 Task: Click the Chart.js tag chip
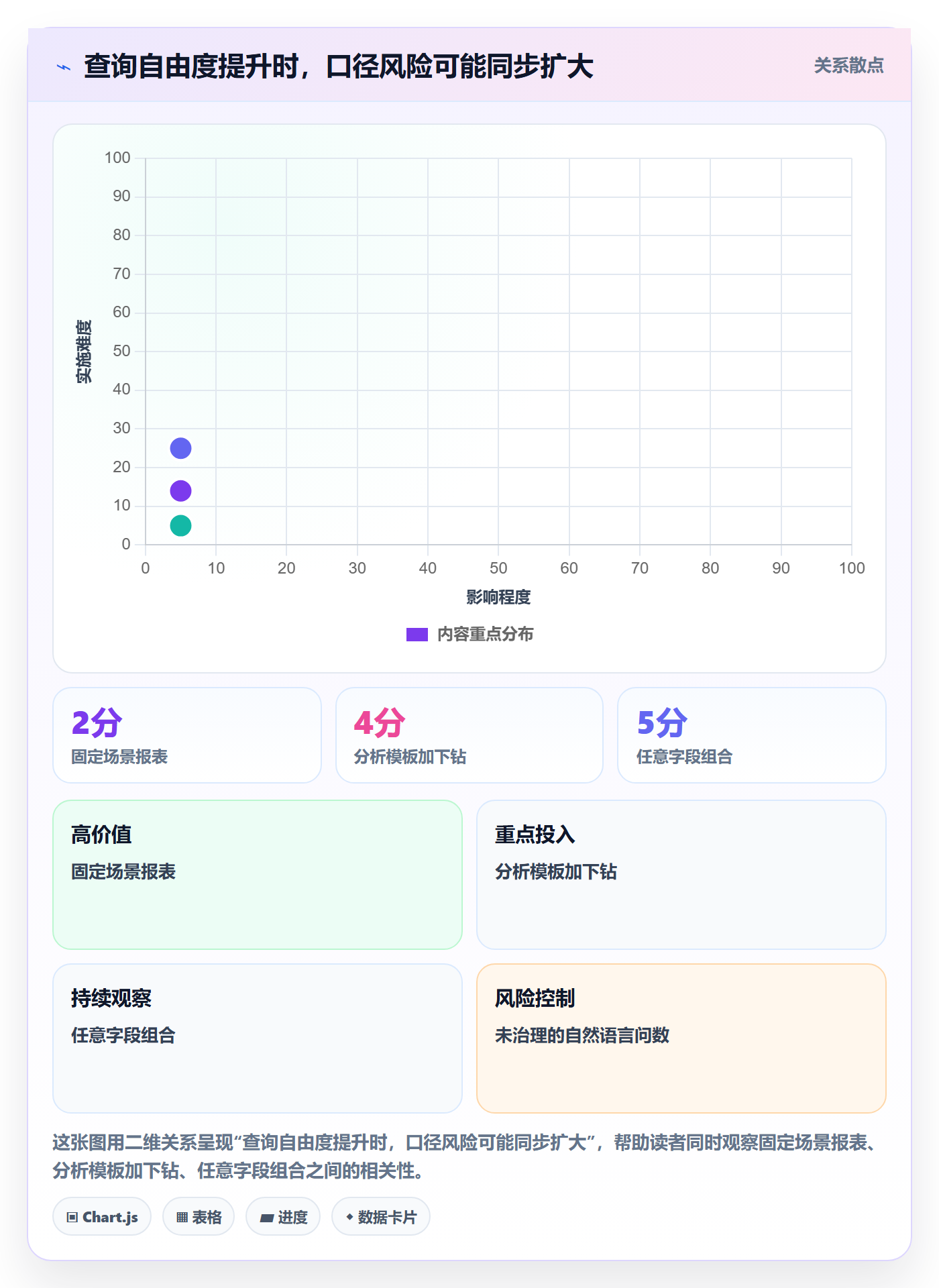pyautogui.click(x=102, y=1217)
